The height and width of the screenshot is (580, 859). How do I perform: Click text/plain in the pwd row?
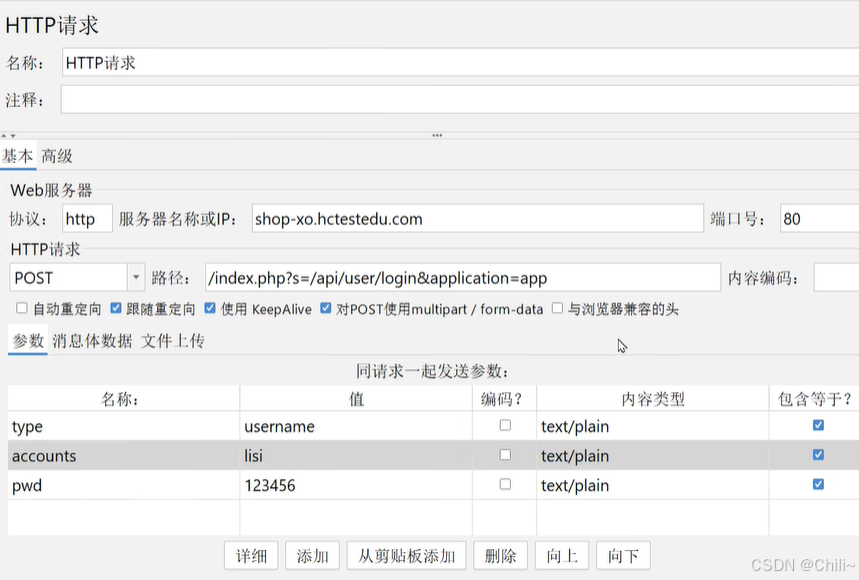point(653,485)
